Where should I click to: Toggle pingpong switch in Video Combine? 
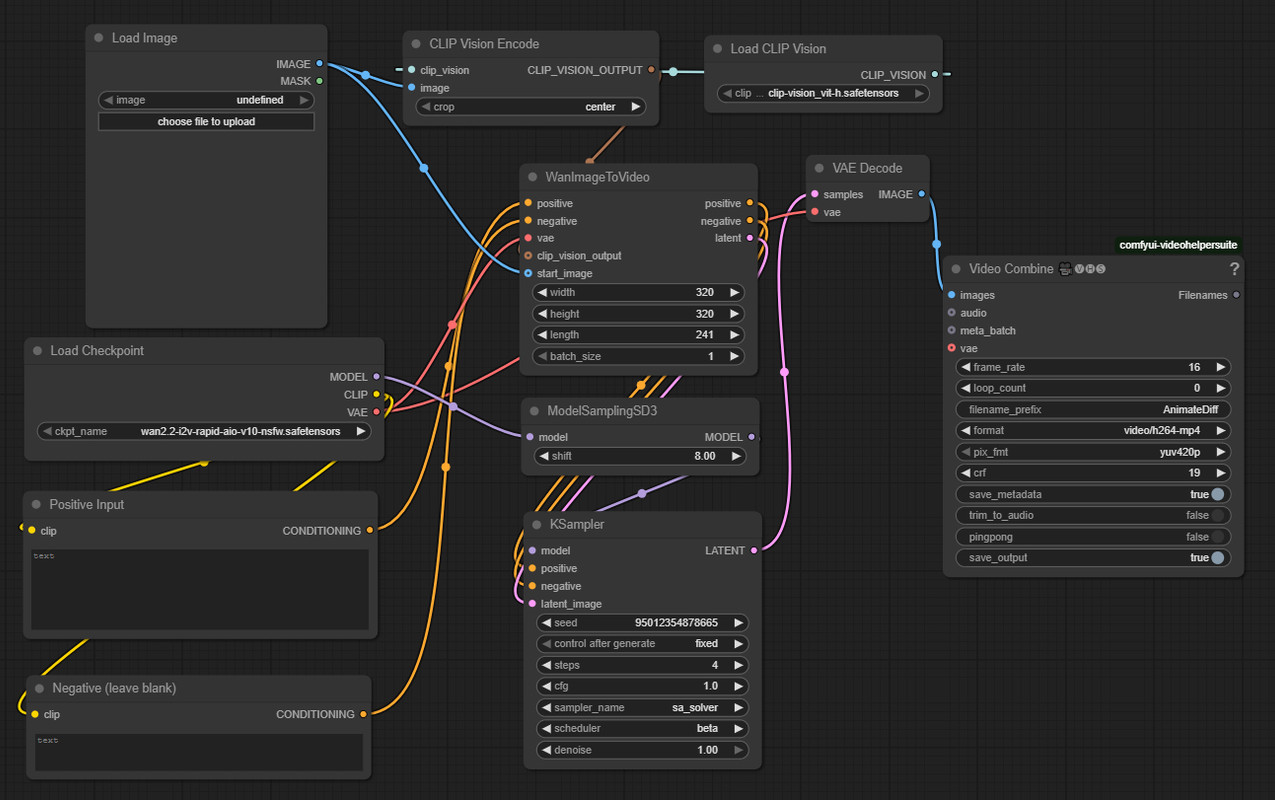click(1217, 536)
